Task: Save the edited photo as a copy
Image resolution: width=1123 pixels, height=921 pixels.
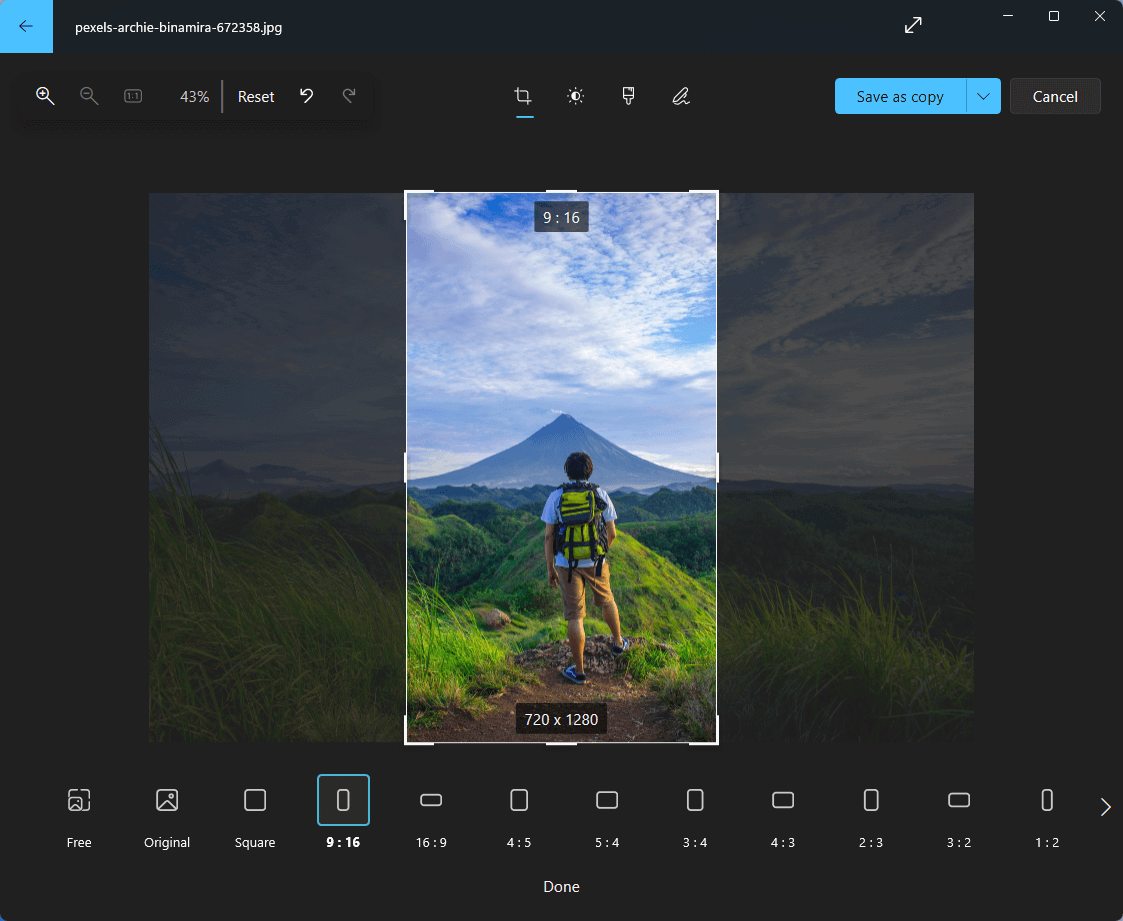Action: pos(898,96)
